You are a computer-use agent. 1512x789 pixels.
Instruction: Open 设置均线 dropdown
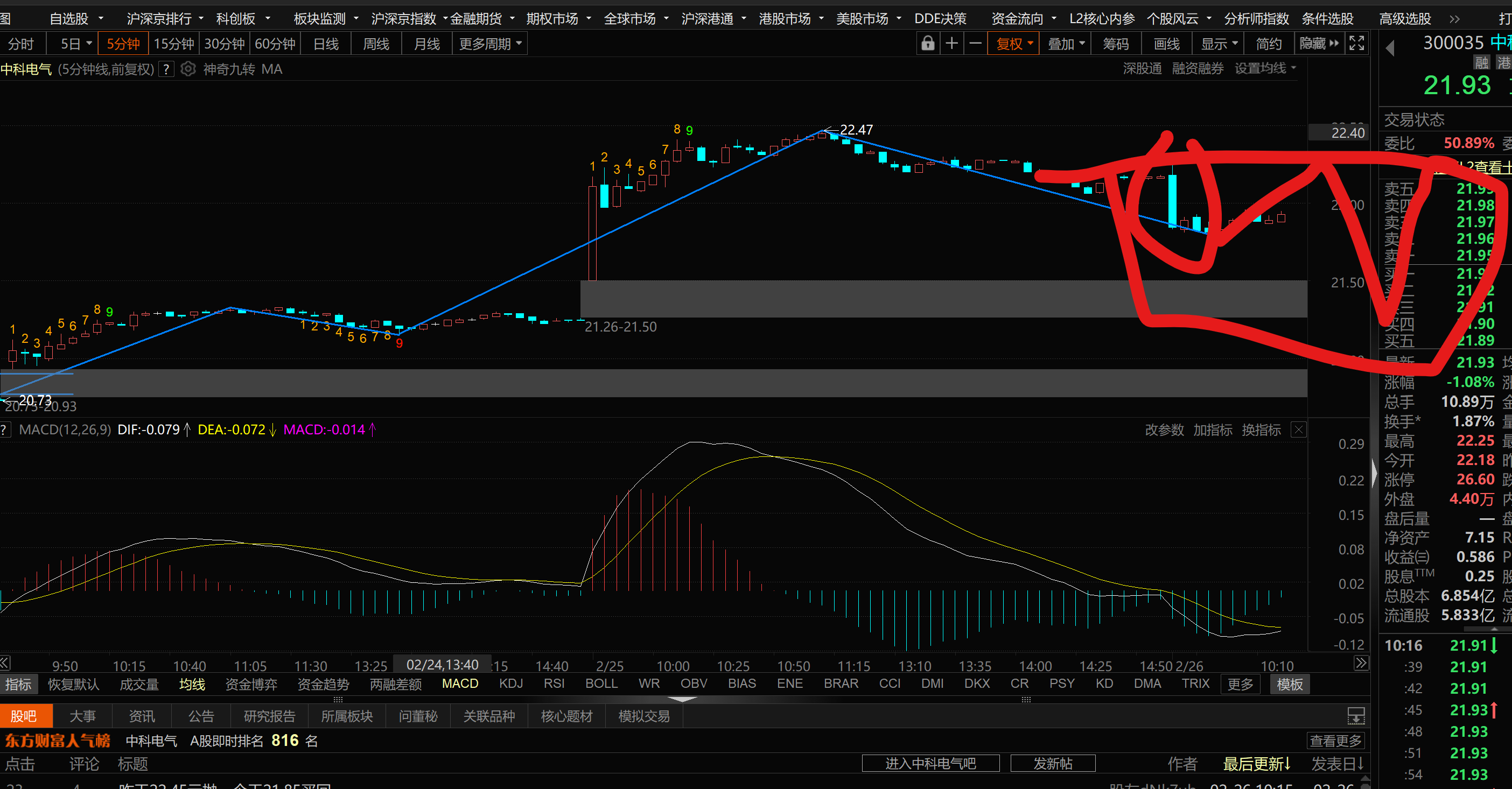tap(1265, 69)
